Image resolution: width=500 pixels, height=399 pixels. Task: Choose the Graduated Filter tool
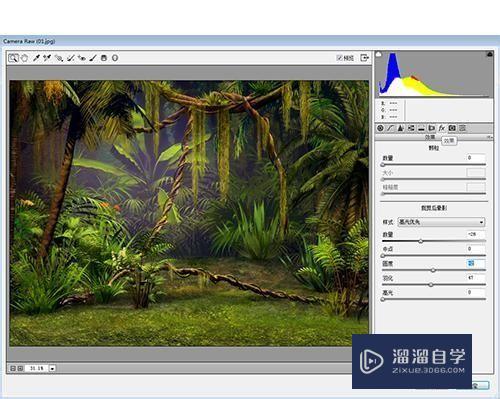coord(104,58)
